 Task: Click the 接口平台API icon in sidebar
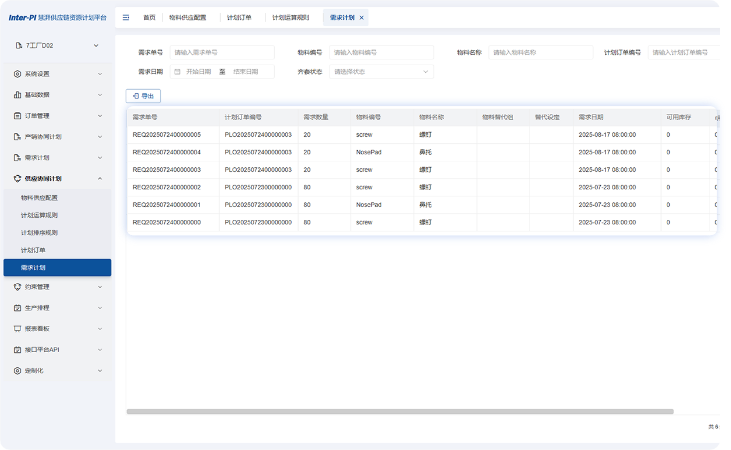(x=17, y=349)
